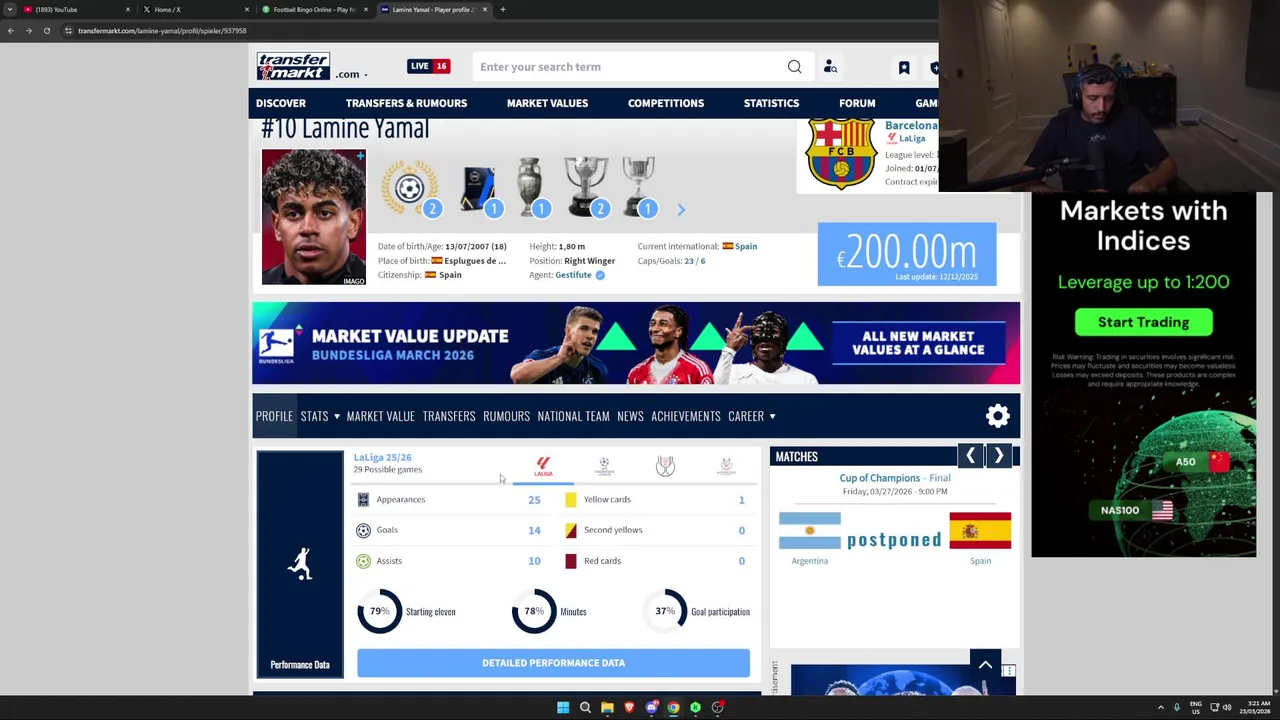Viewport: 1280px width, 720px height.
Task: Select the TRANSFERS tab
Action: coord(449,416)
